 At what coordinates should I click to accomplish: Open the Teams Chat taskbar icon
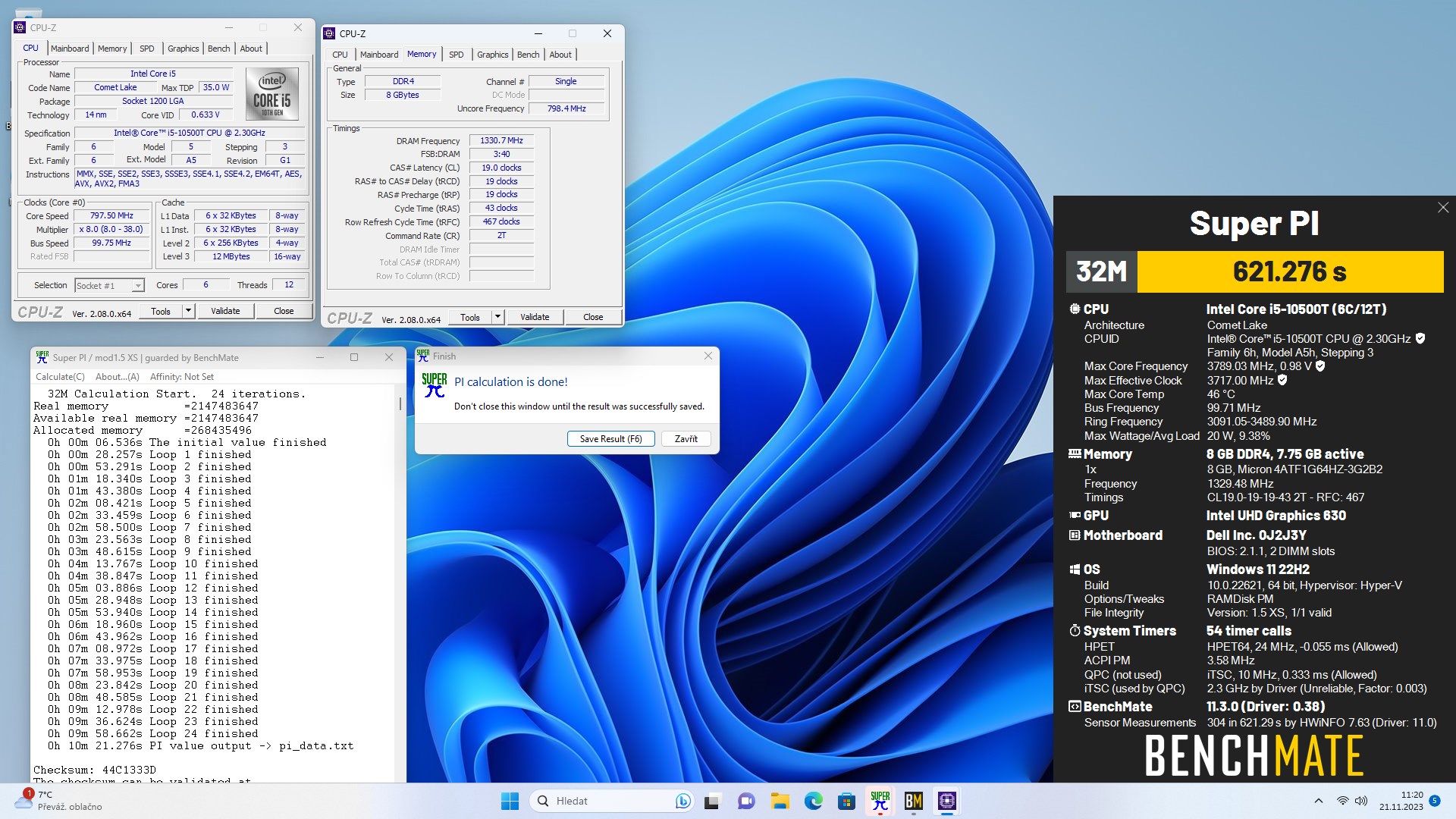(x=746, y=801)
